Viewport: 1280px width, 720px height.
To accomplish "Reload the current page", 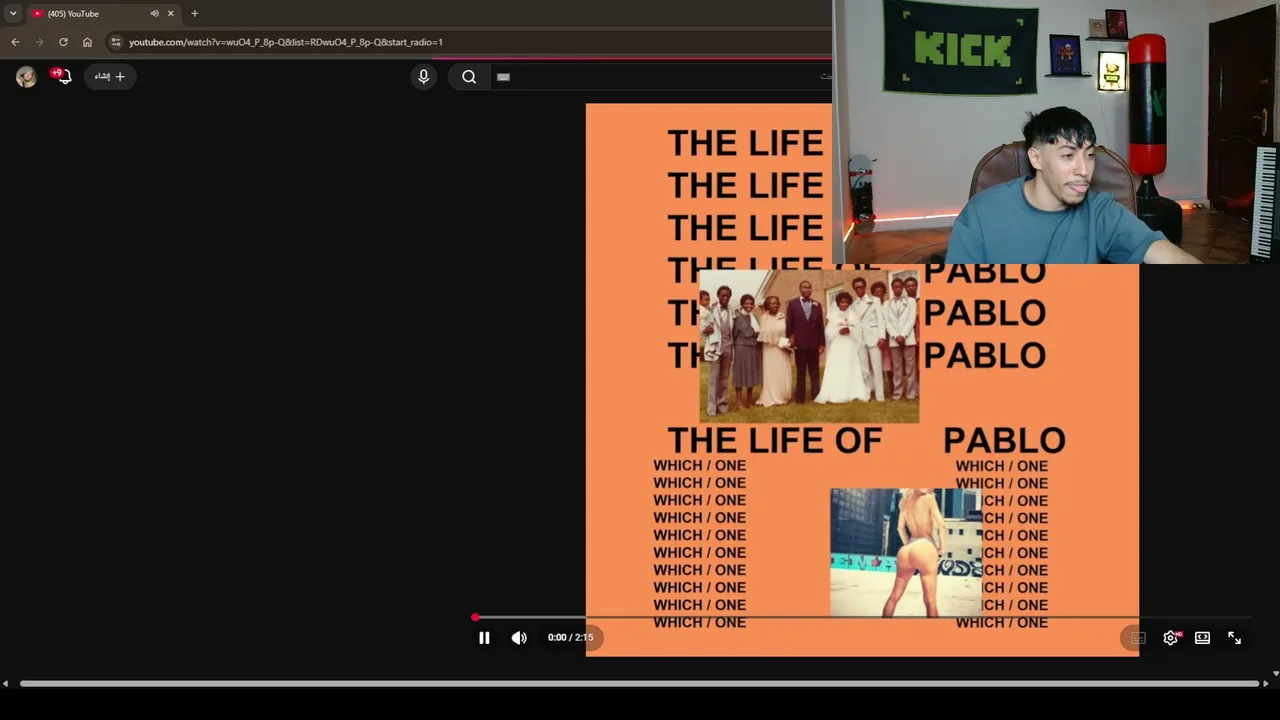I will click(63, 42).
